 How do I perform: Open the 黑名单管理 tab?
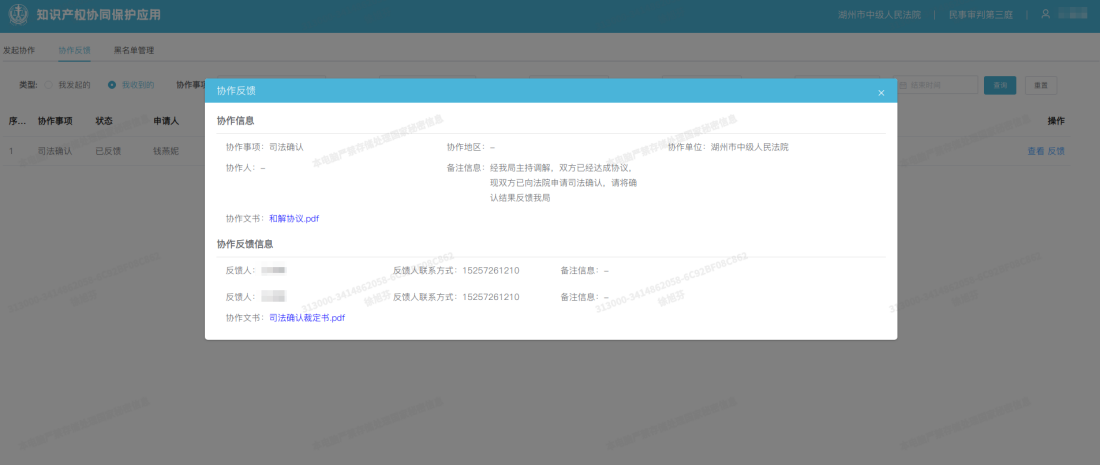134,49
